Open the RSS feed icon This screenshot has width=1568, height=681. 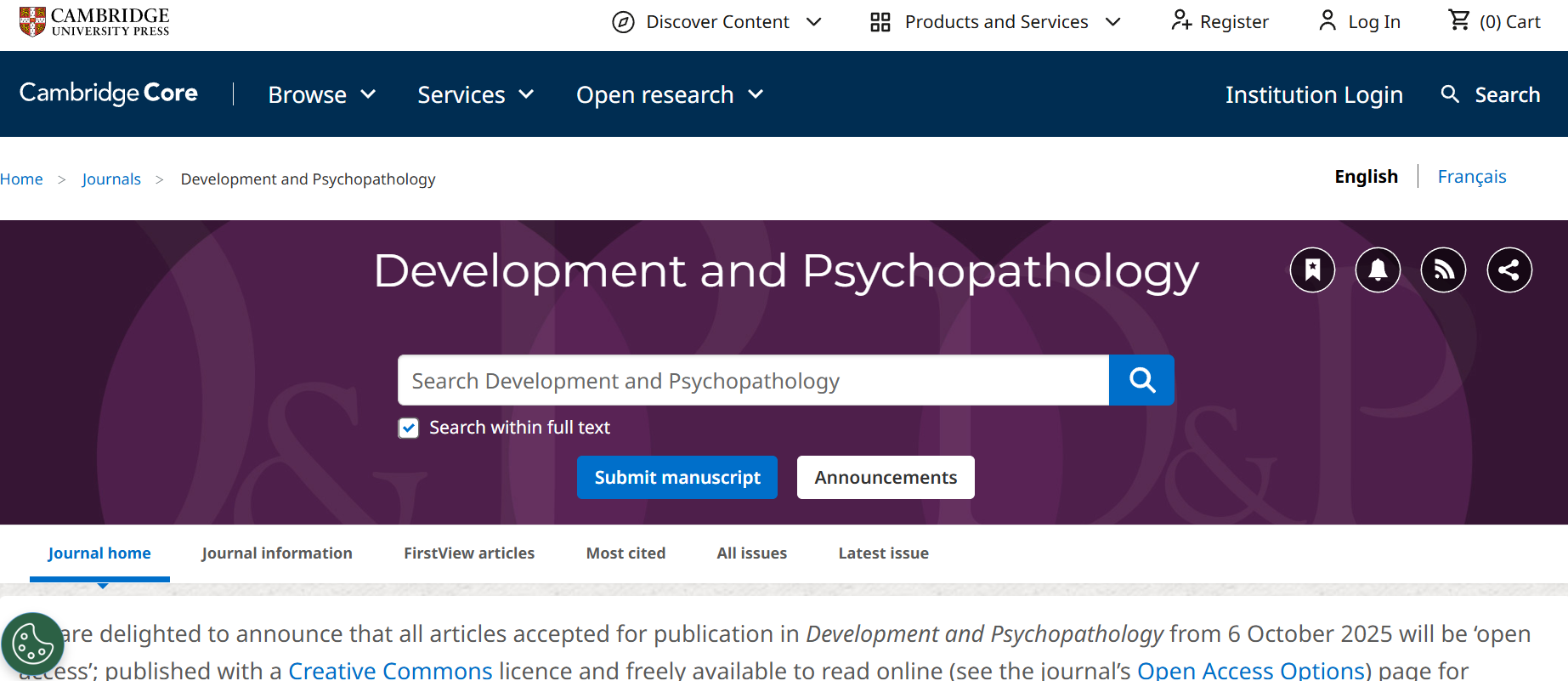[x=1443, y=270]
